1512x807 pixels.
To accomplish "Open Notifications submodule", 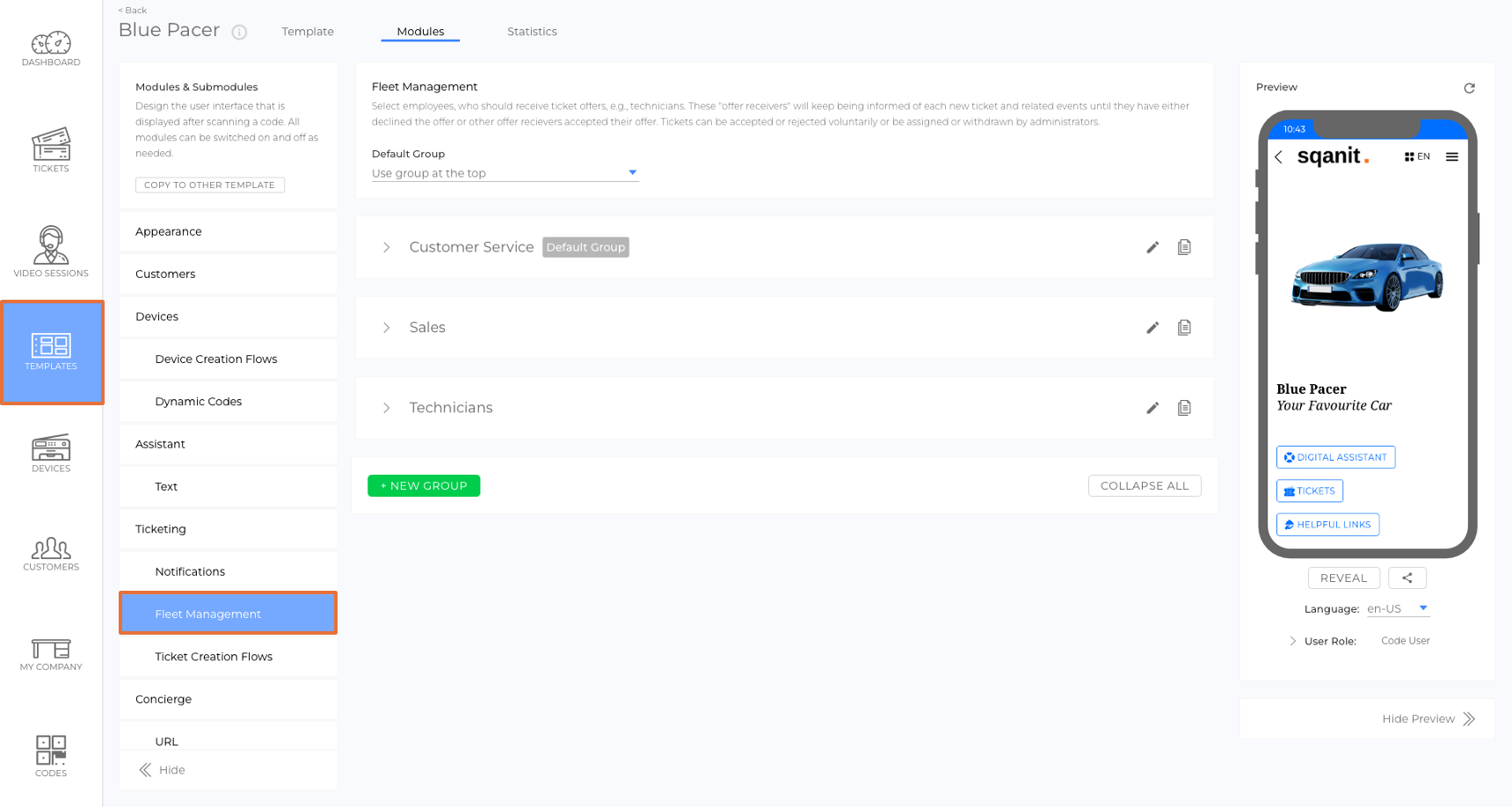I will [x=229, y=571].
